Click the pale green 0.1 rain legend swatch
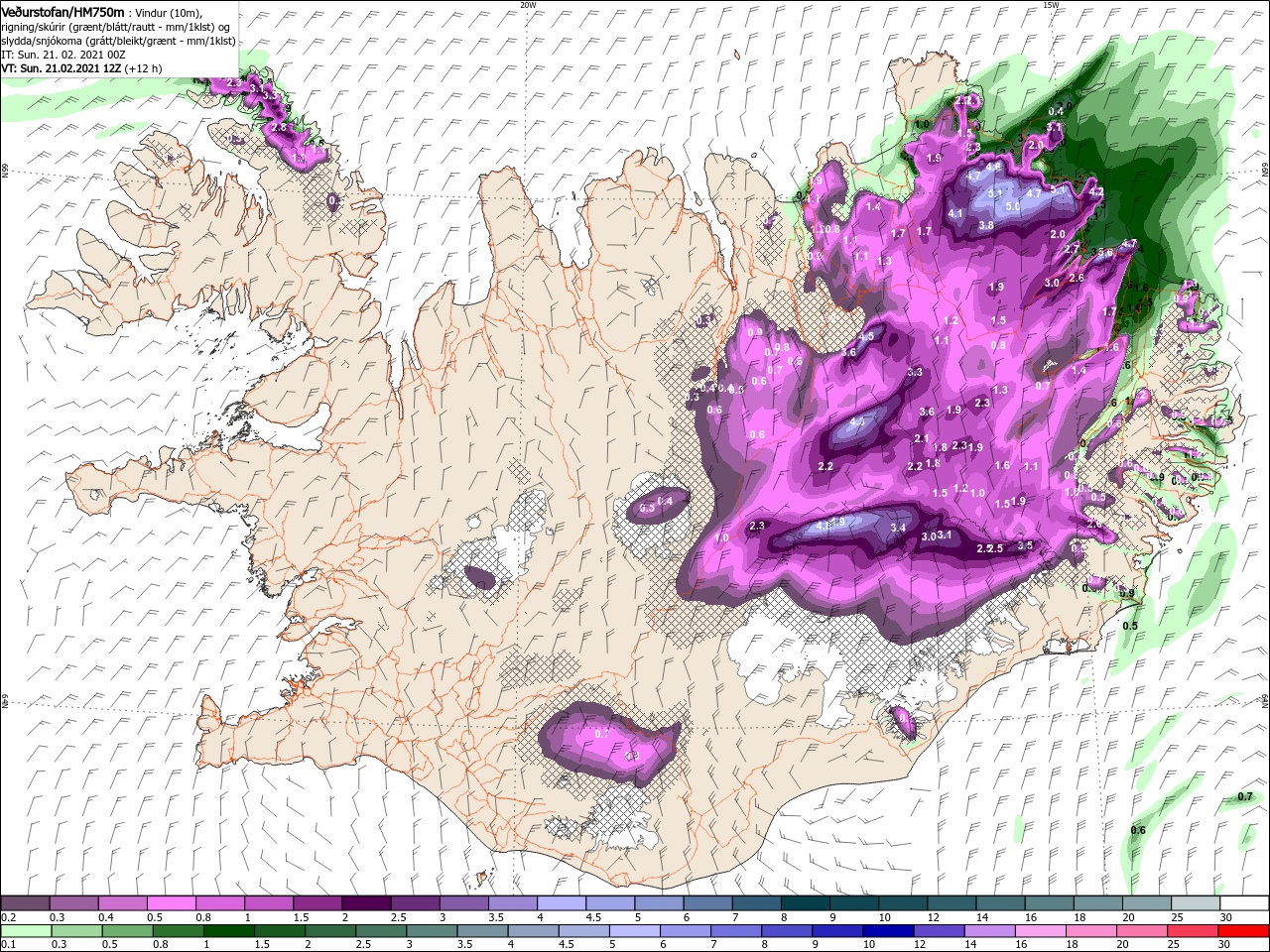Image resolution: width=1270 pixels, height=952 pixels. click(x=25, y=930)
